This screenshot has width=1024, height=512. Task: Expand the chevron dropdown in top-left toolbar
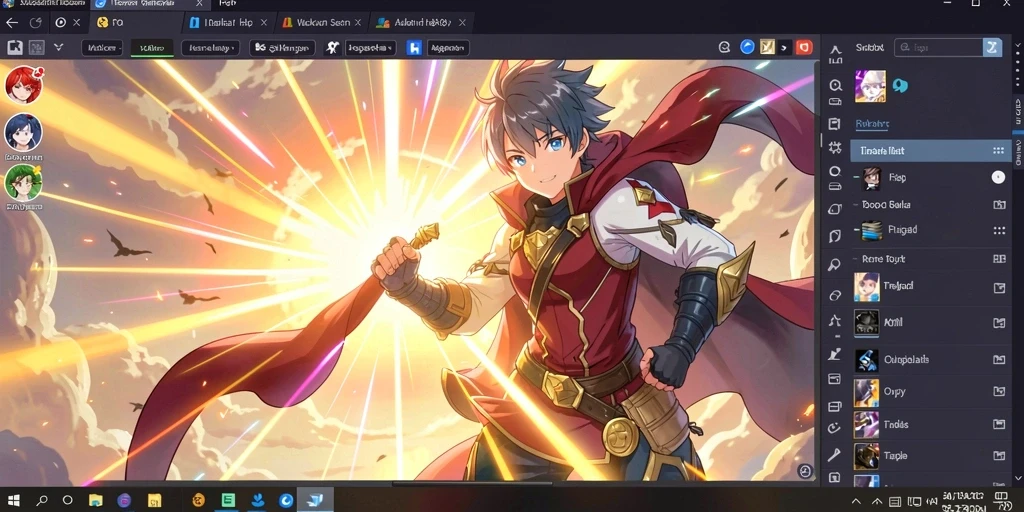click(58, 47)
